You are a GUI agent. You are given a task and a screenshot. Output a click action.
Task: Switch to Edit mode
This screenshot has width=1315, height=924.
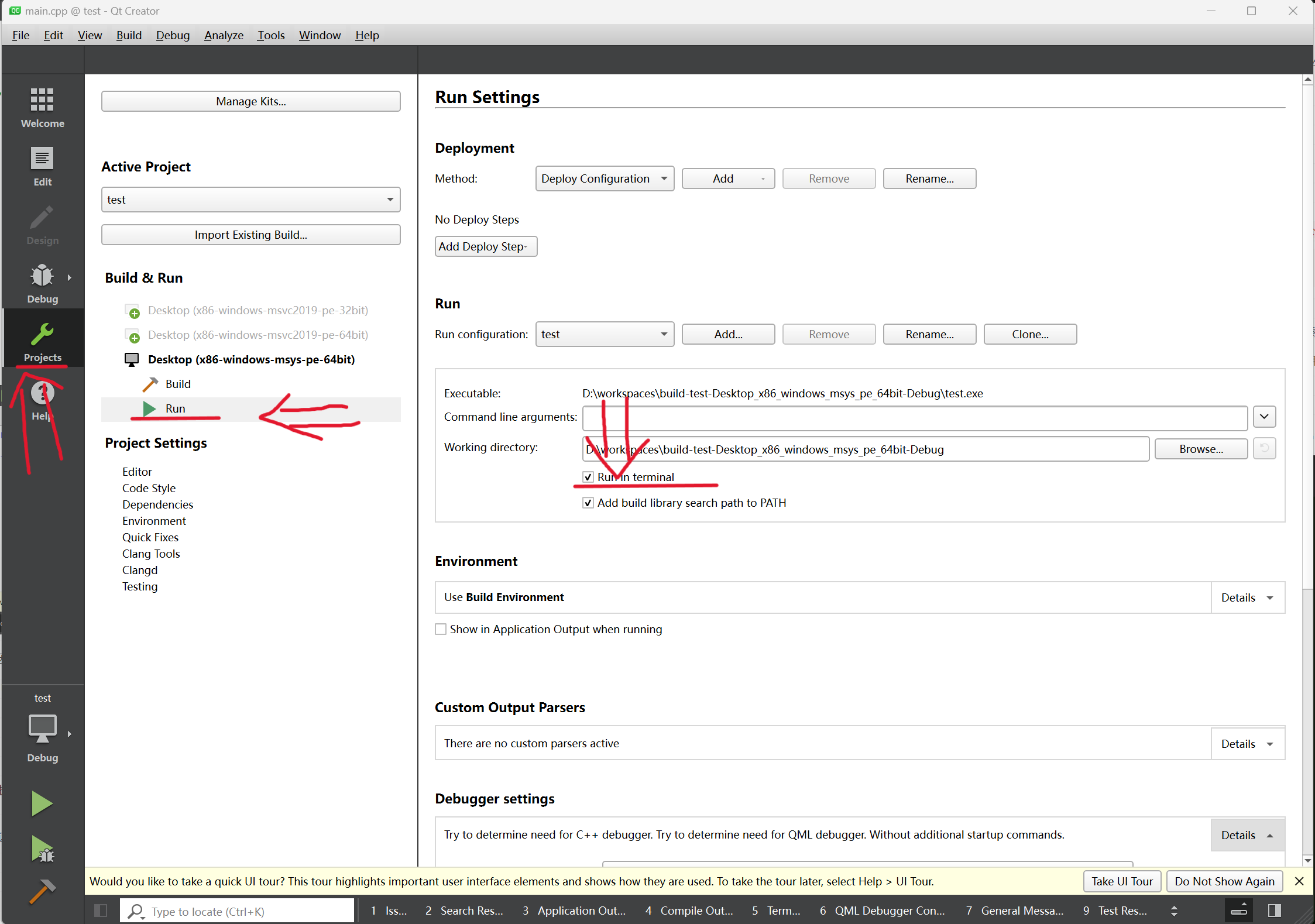(x=42, y=166)
